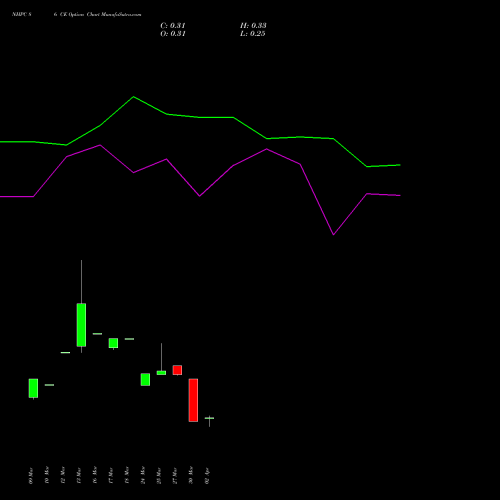
Task: Click the high value H: 0.33
Action: pos(253,26)
